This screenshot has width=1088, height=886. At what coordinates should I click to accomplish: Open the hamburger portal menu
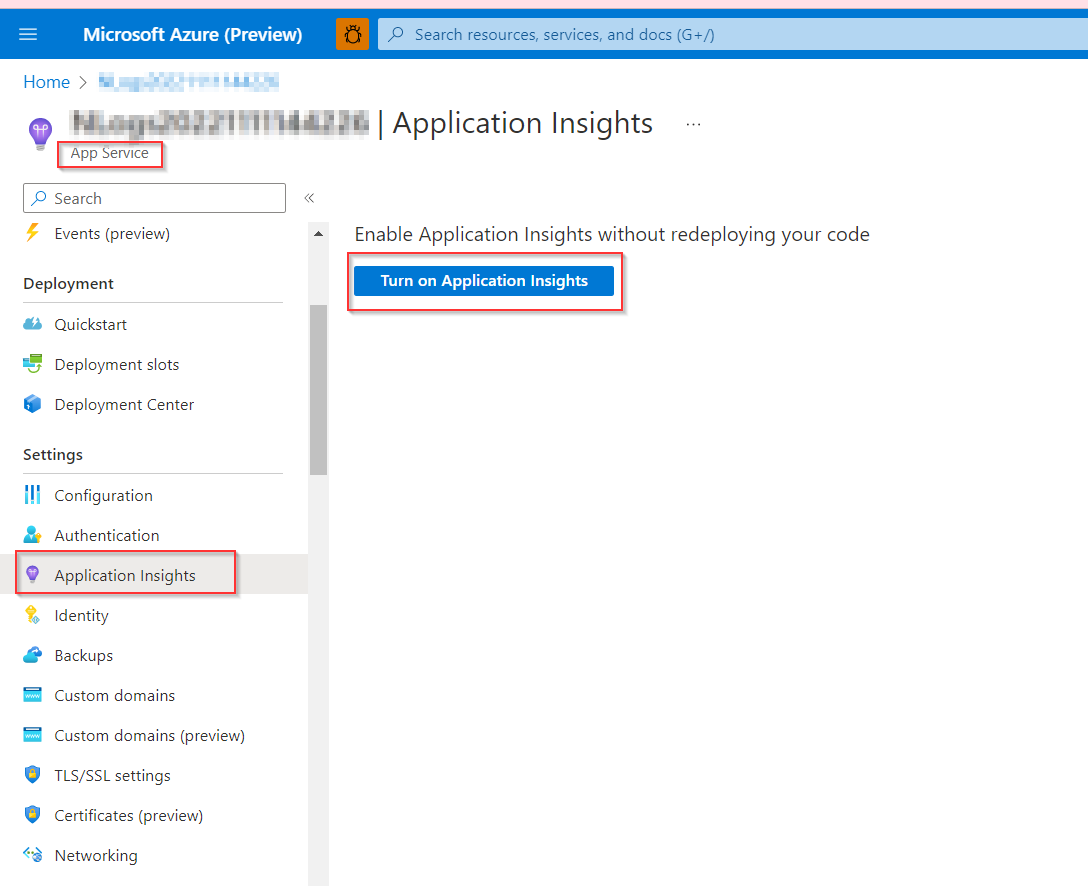pyautogui.click(x=28, y=34)
